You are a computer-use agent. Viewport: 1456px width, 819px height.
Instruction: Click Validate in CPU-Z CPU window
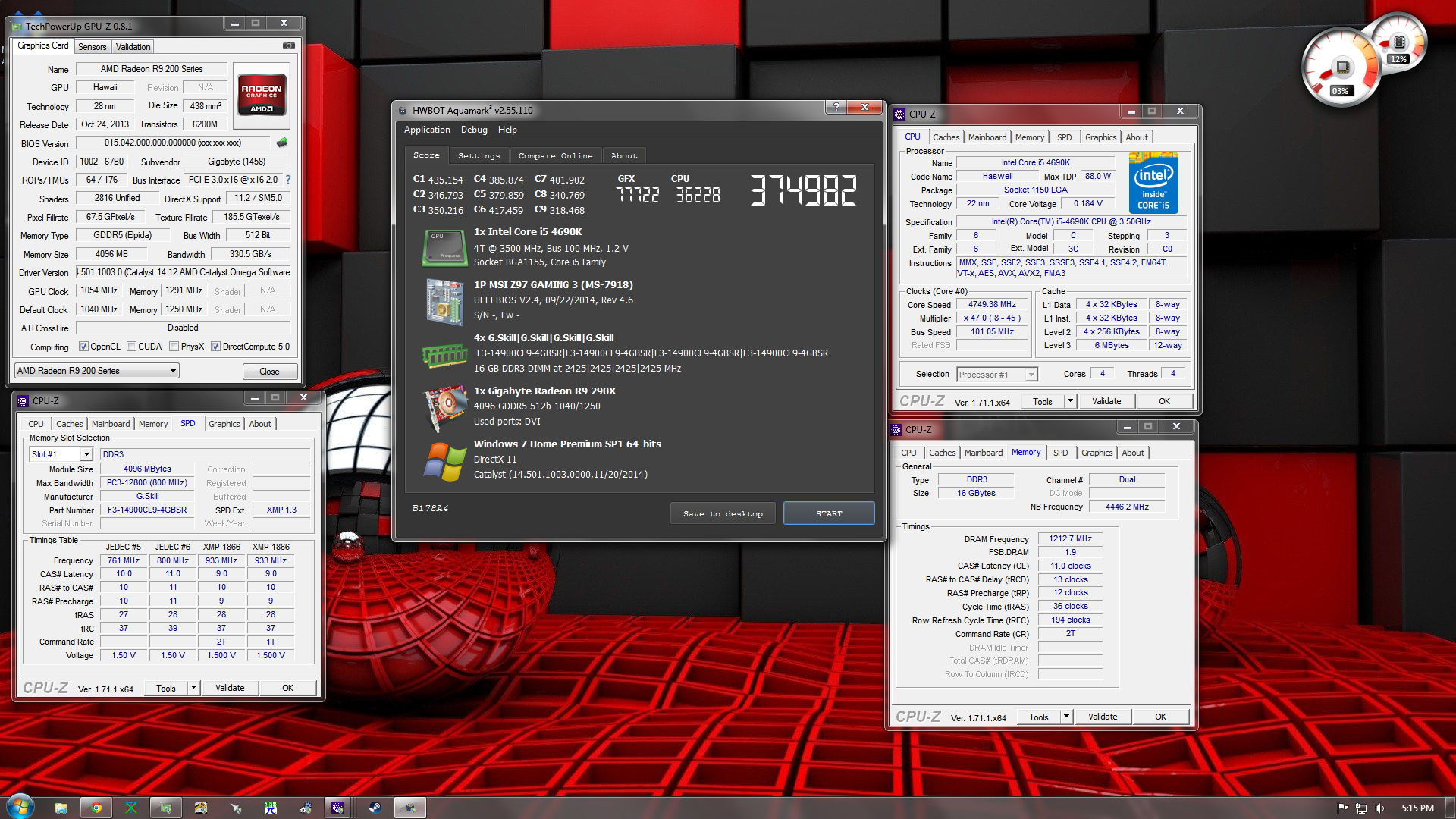(x=1106, y=401)
